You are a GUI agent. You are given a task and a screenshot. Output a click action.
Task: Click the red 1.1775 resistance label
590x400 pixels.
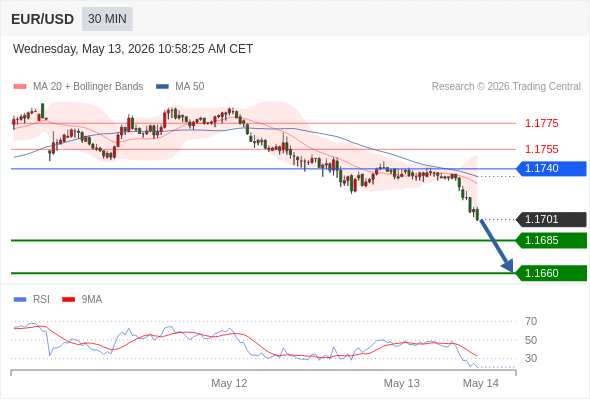point(541,123)
